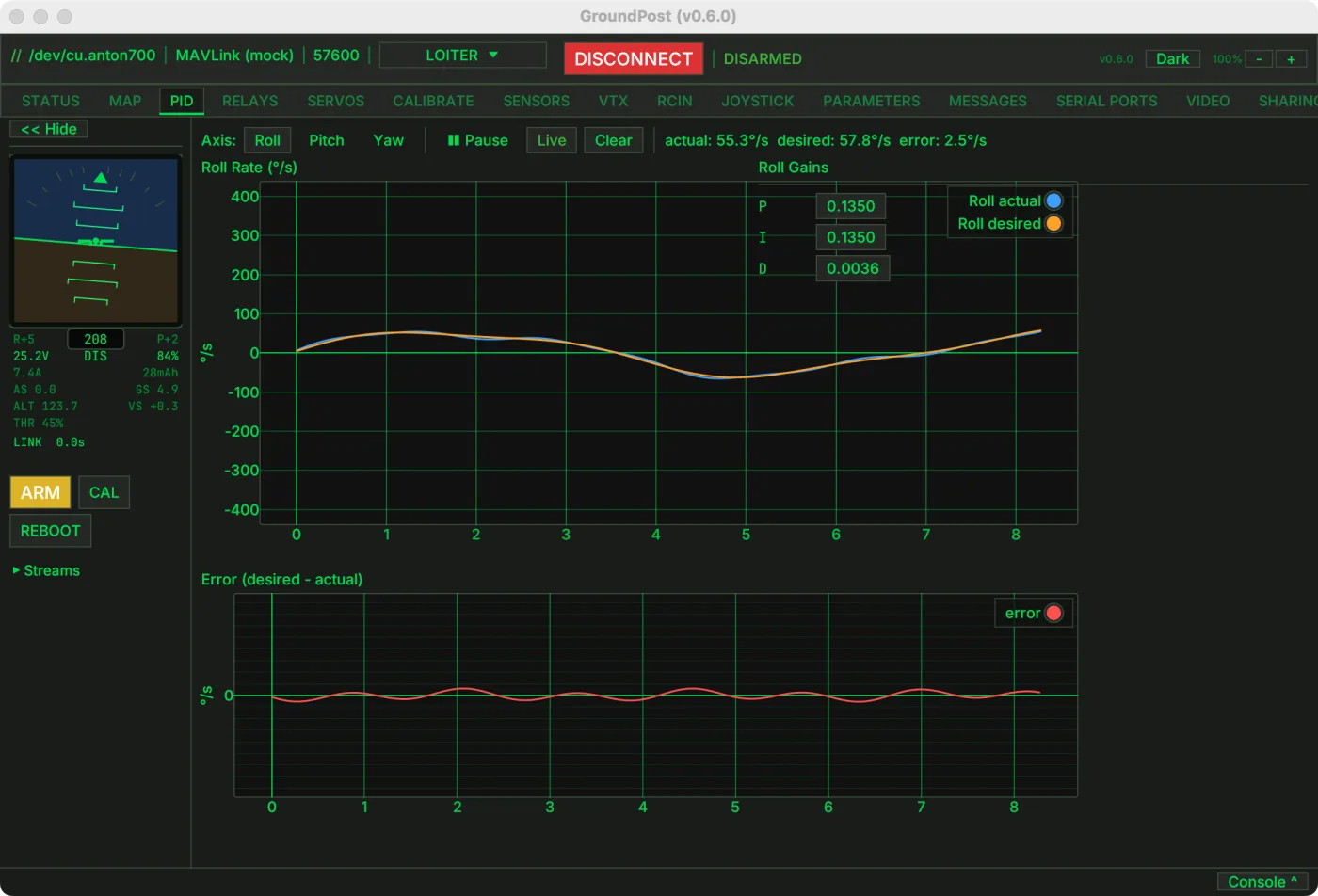Click the GS 4.9 ground speed readout
1318x896 pixels.
coord(156,389)
